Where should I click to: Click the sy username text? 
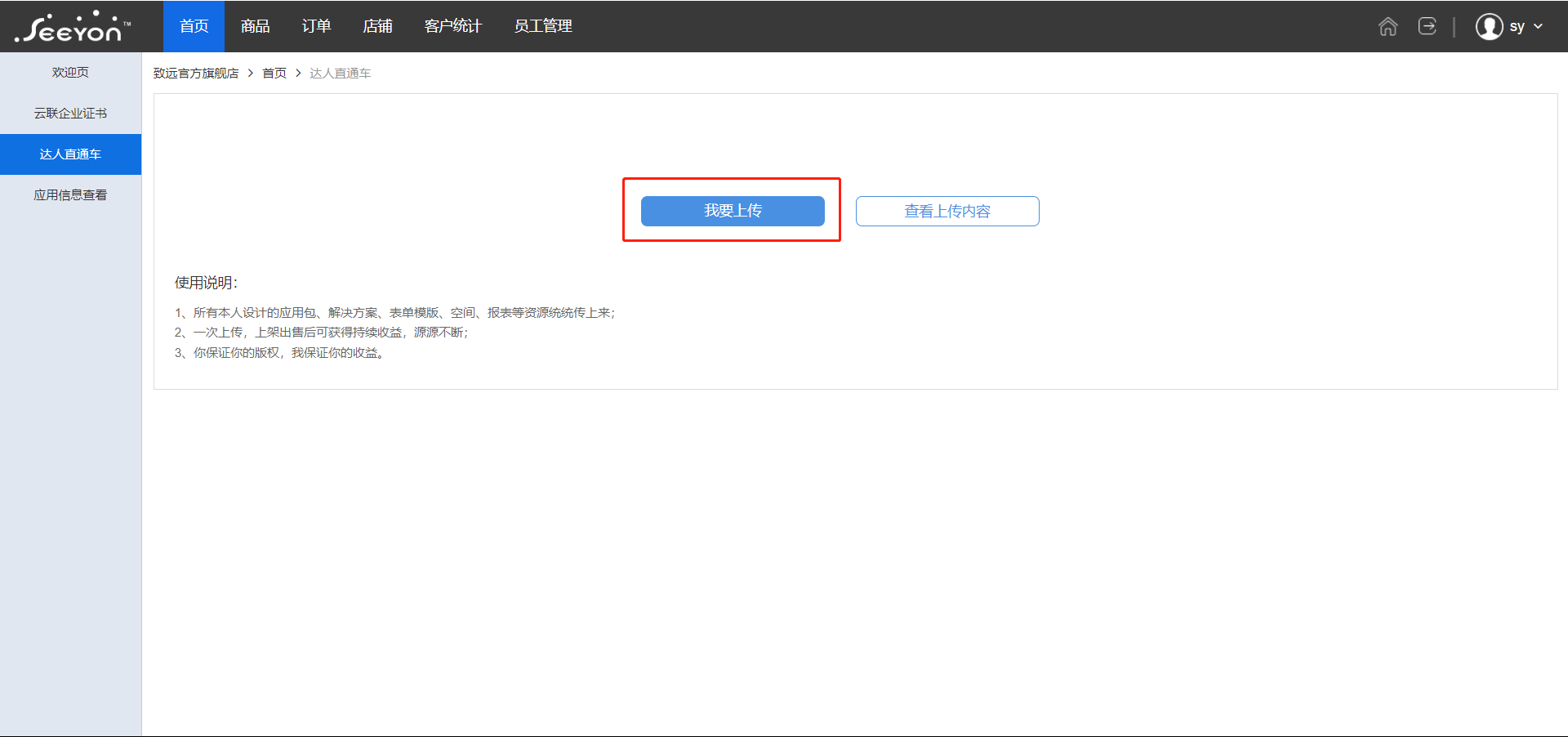(1517, 27)
